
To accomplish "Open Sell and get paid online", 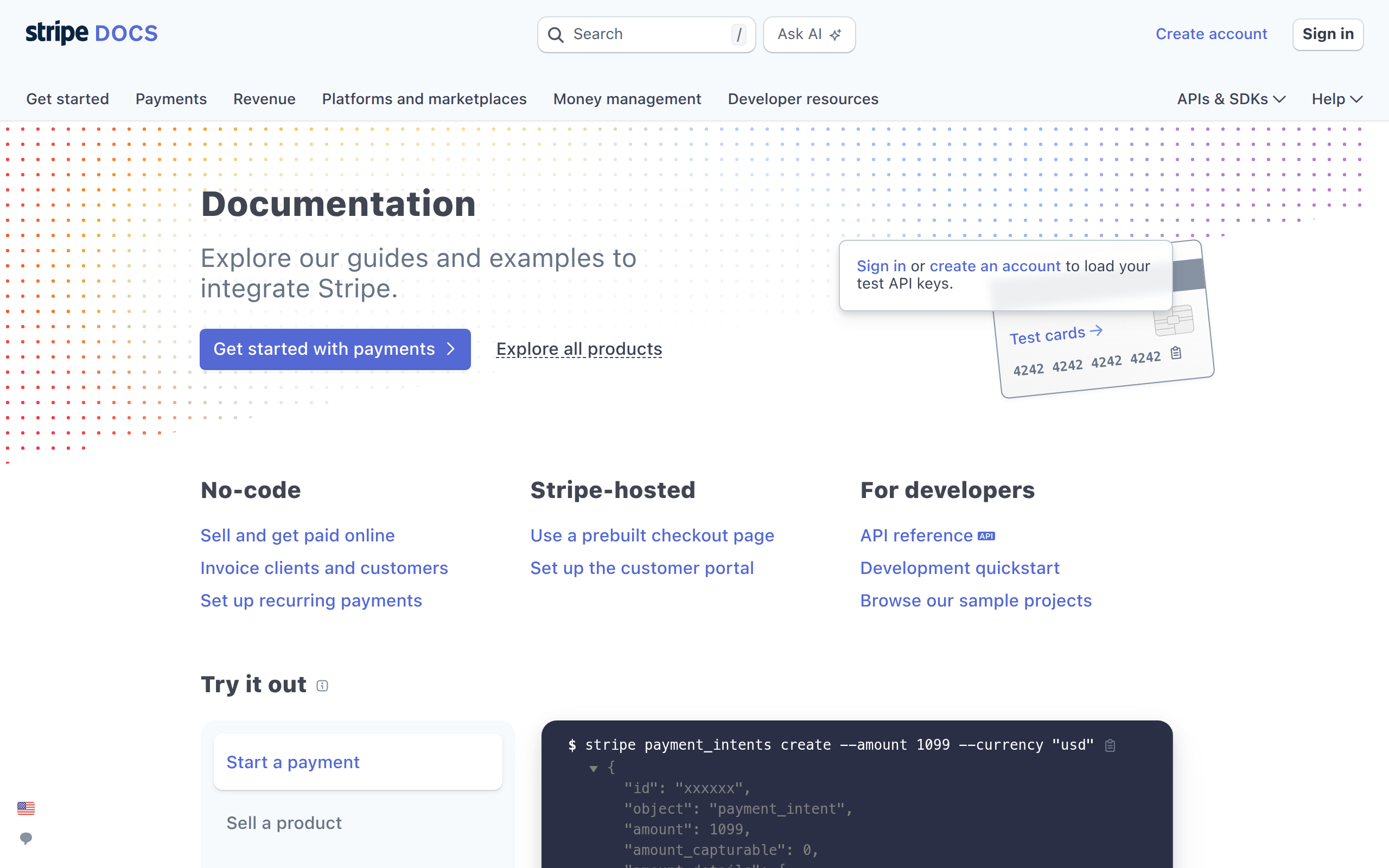I will click(x=297, y=535).
